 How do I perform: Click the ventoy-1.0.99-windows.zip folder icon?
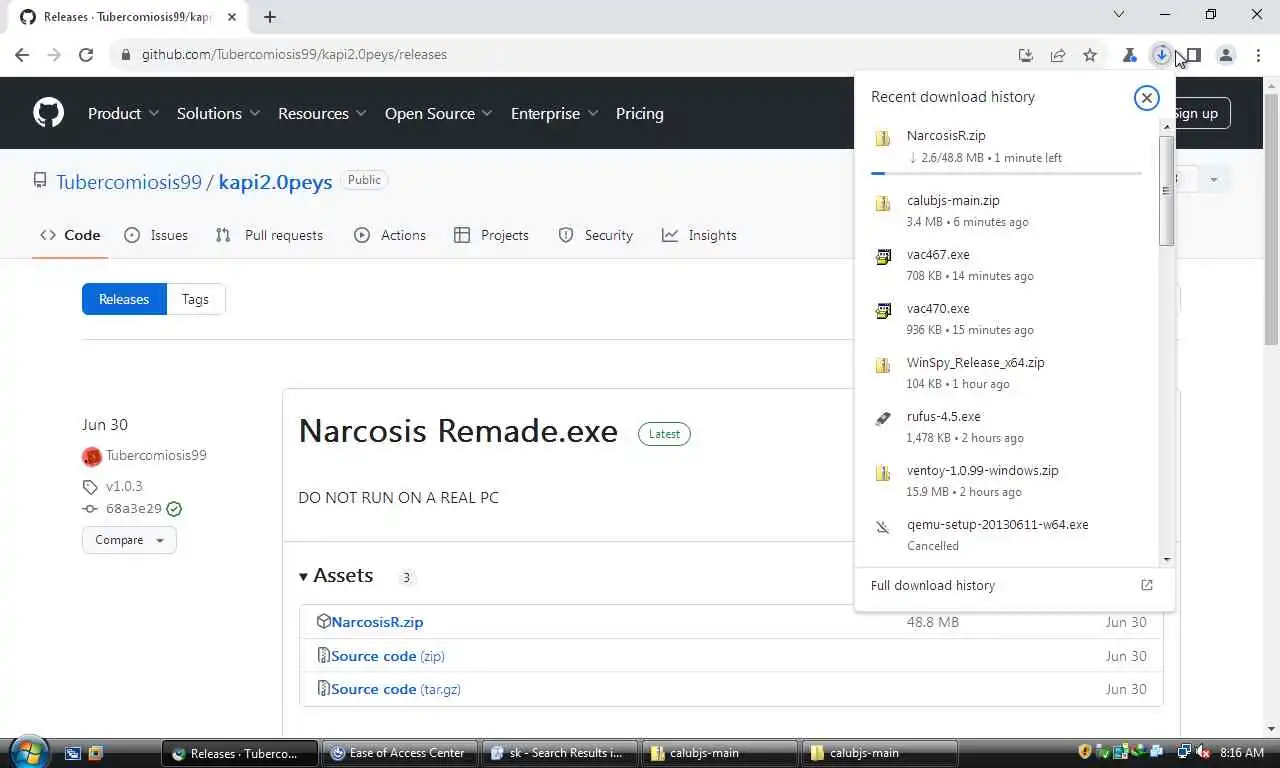(x=883, y=473)
